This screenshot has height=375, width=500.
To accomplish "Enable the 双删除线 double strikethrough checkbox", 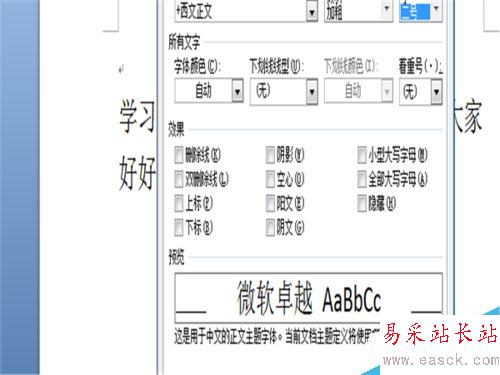I will 179,179.
